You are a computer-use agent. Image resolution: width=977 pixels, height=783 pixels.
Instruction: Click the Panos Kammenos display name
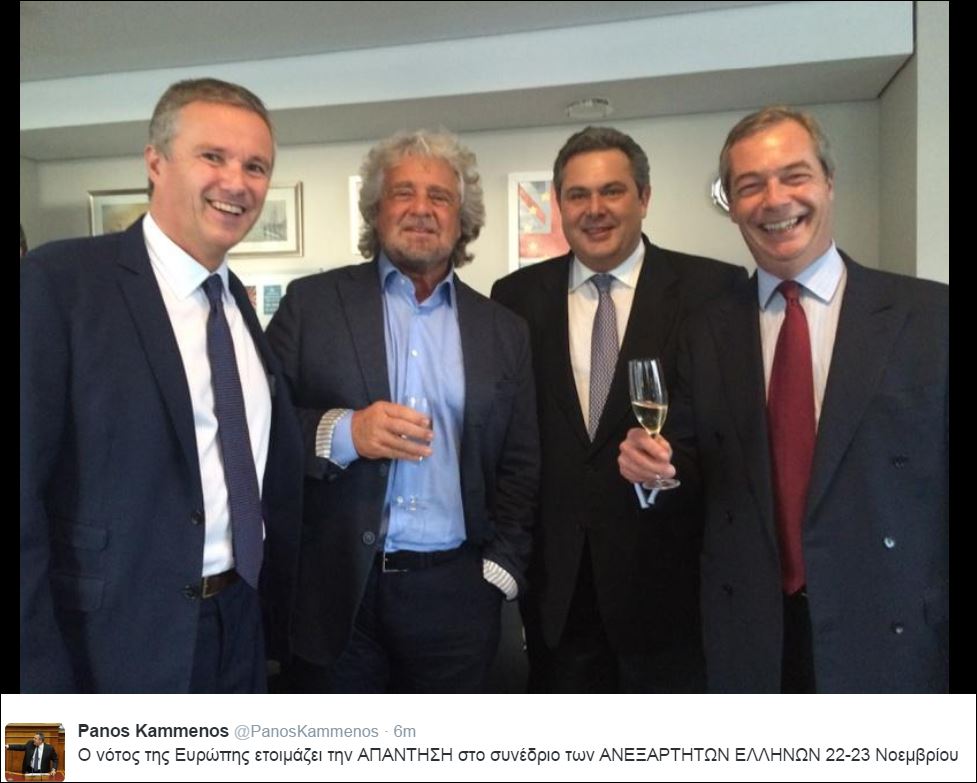point(153,731)
